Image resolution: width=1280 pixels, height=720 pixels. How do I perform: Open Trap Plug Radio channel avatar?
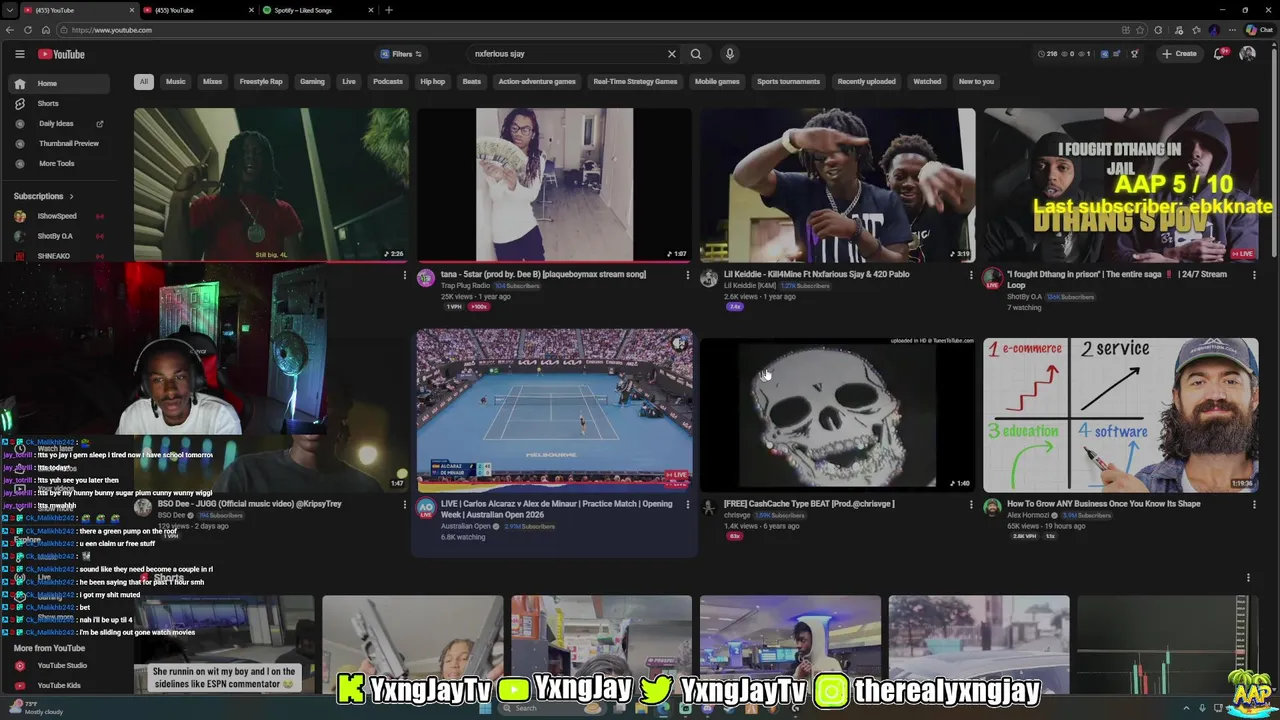pos(426,278)
